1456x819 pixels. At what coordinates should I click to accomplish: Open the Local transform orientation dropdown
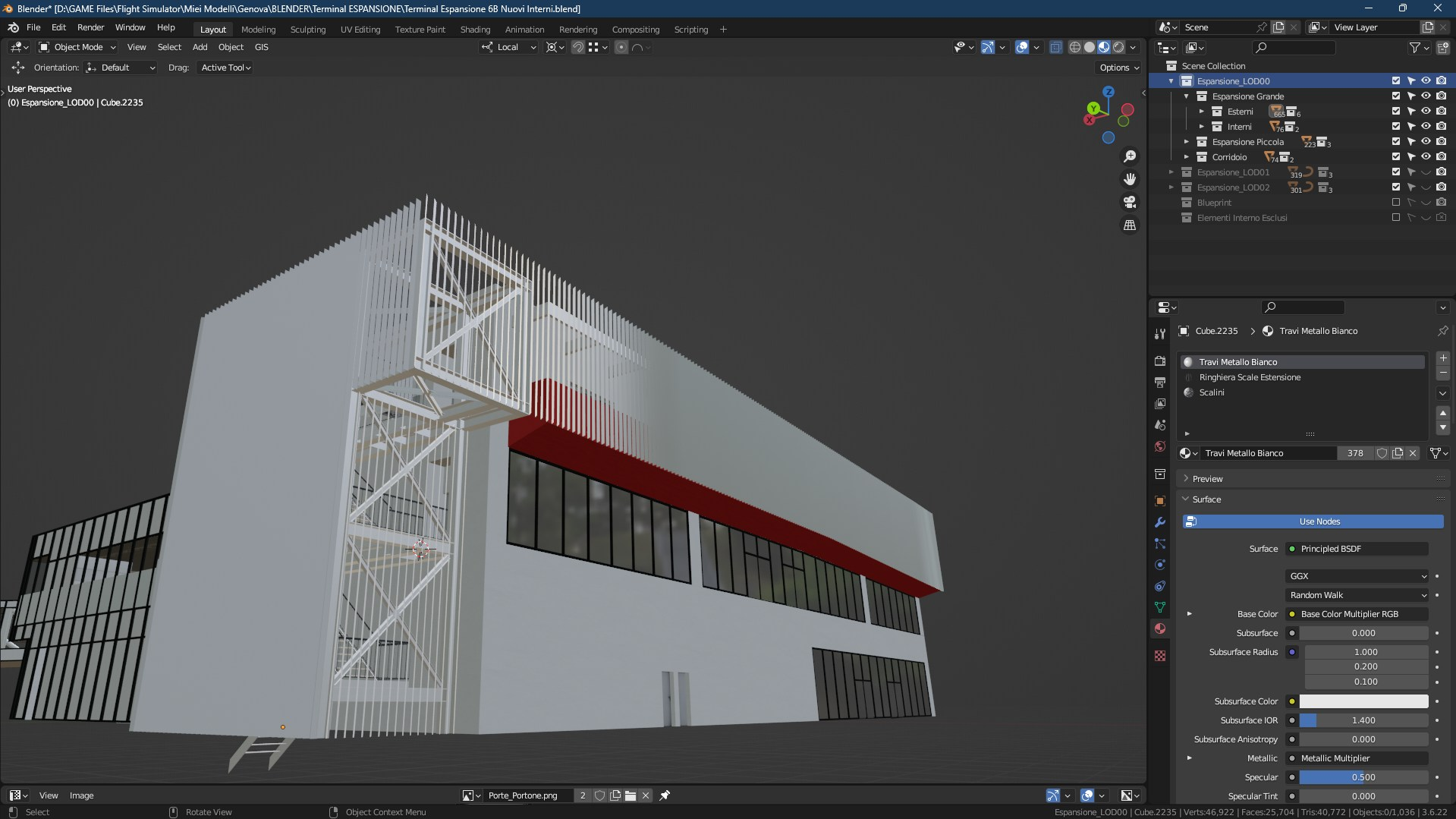(509, 47)
